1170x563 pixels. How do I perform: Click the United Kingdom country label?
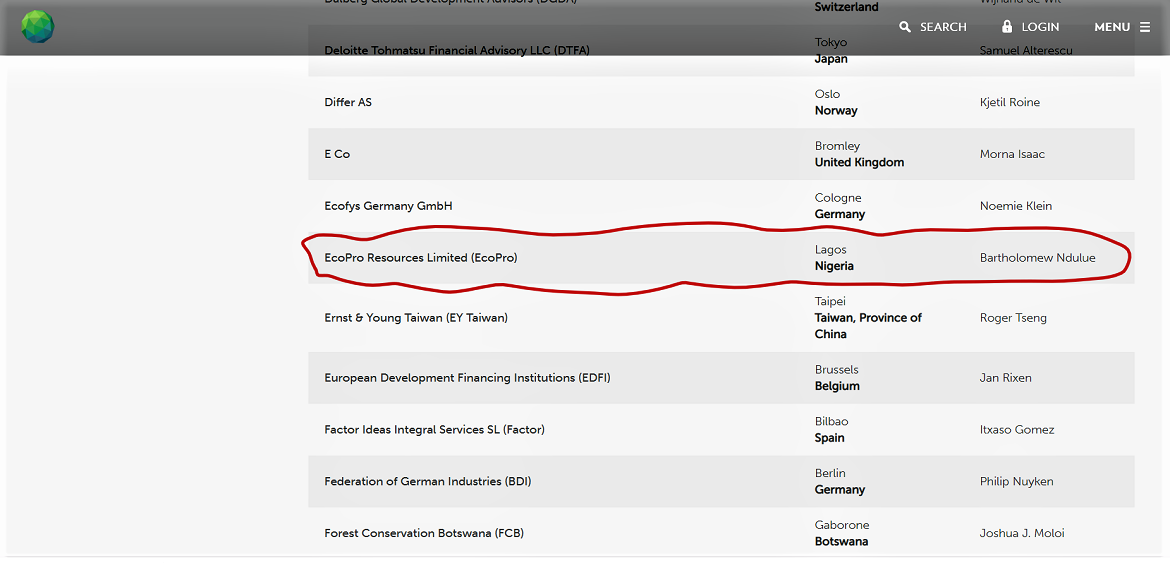[x=860, y=163]
